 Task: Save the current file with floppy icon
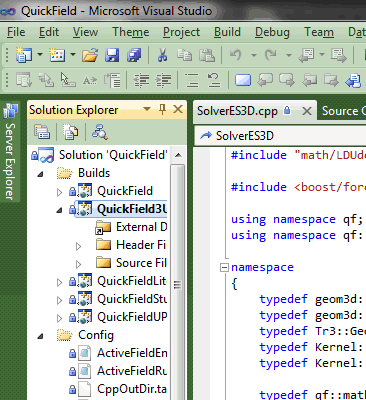pyautogui.click(x=112, y=55)
